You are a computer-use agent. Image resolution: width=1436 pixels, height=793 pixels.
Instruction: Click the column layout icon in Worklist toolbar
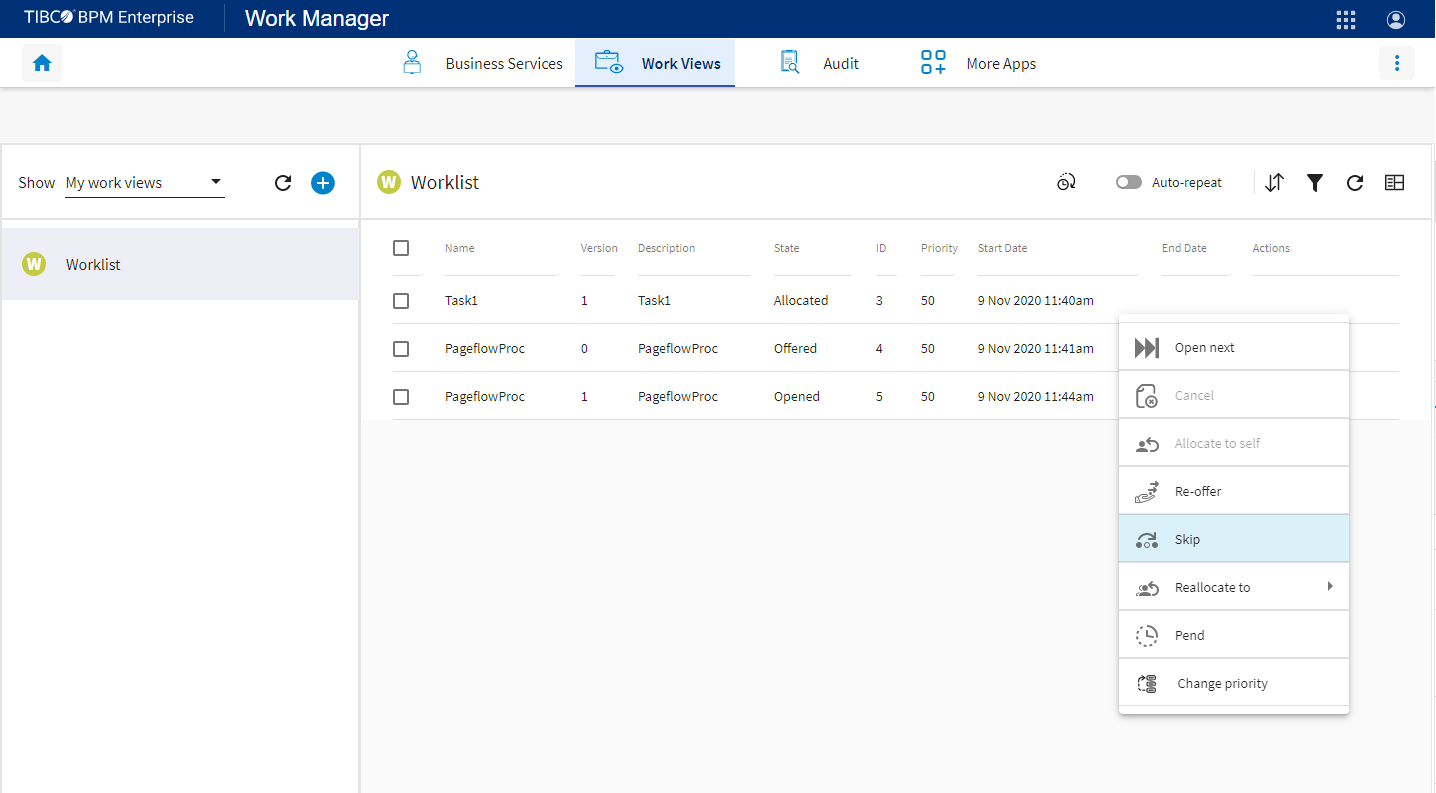tap(1394, 183)
